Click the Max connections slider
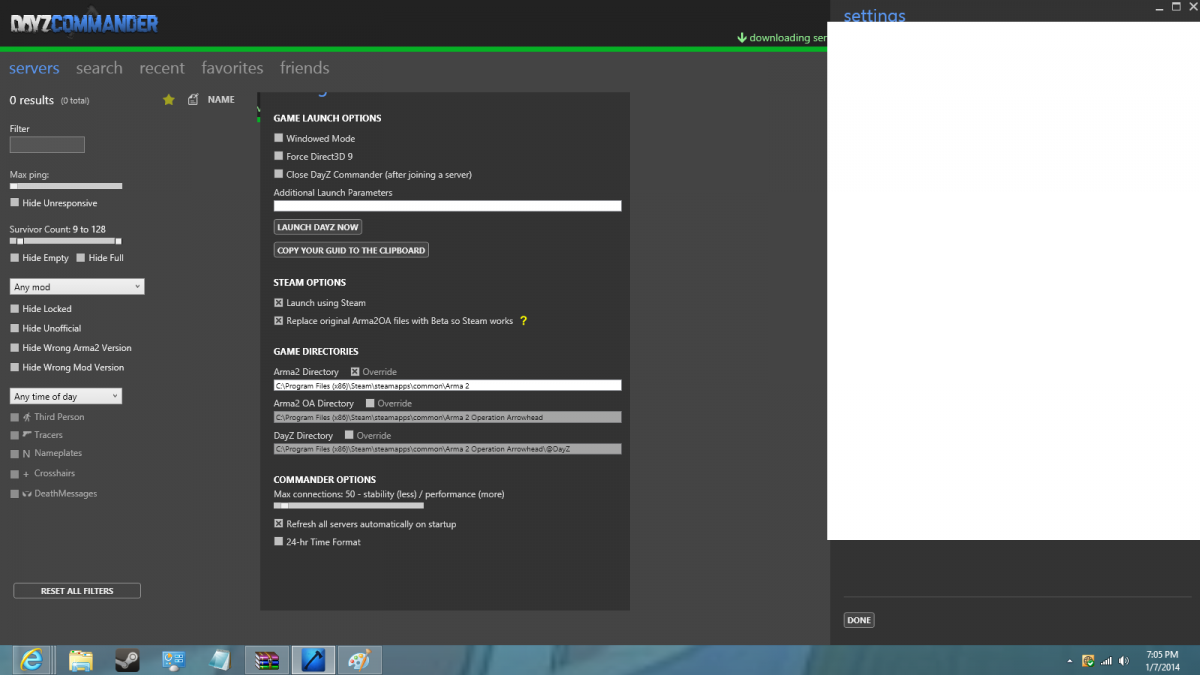 pyautogui.click(x=348, y=506)
